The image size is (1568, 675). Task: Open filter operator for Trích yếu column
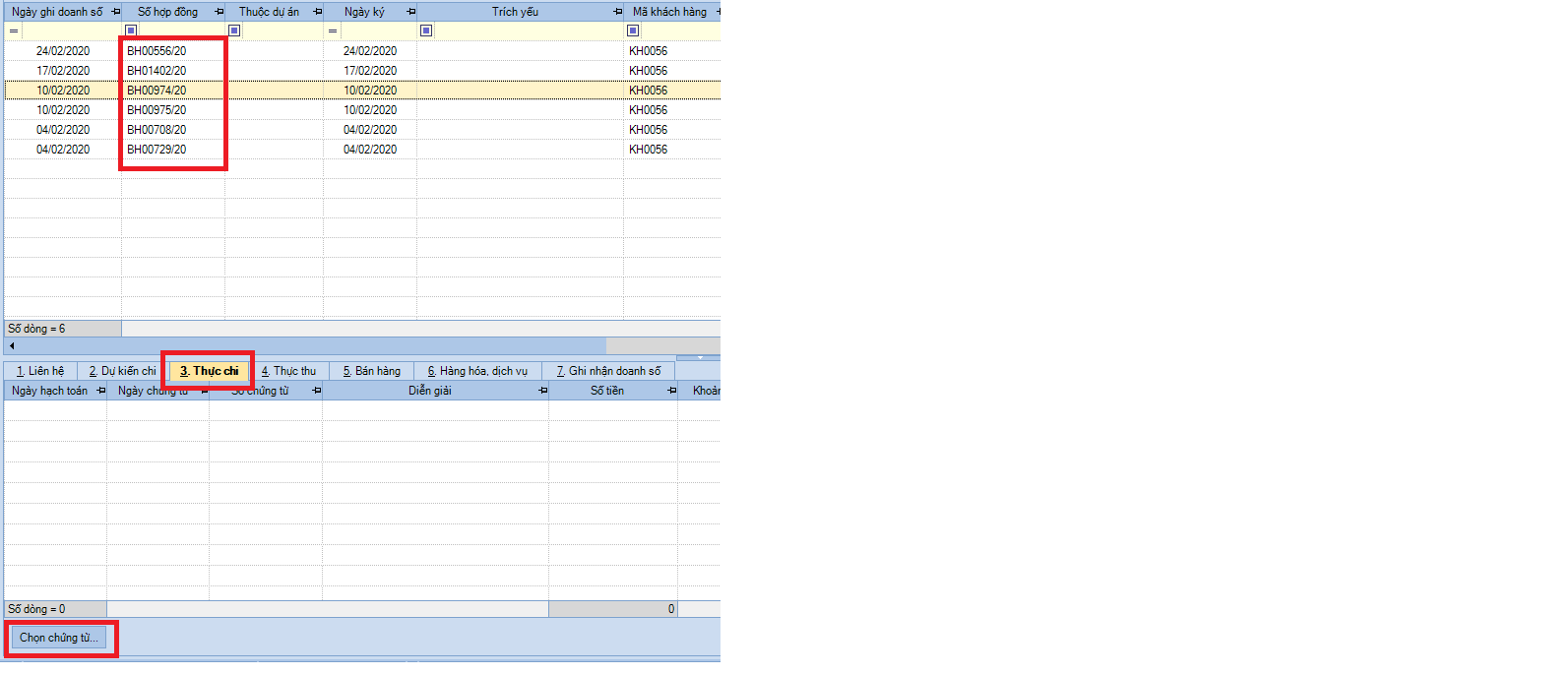coord(426,31)
